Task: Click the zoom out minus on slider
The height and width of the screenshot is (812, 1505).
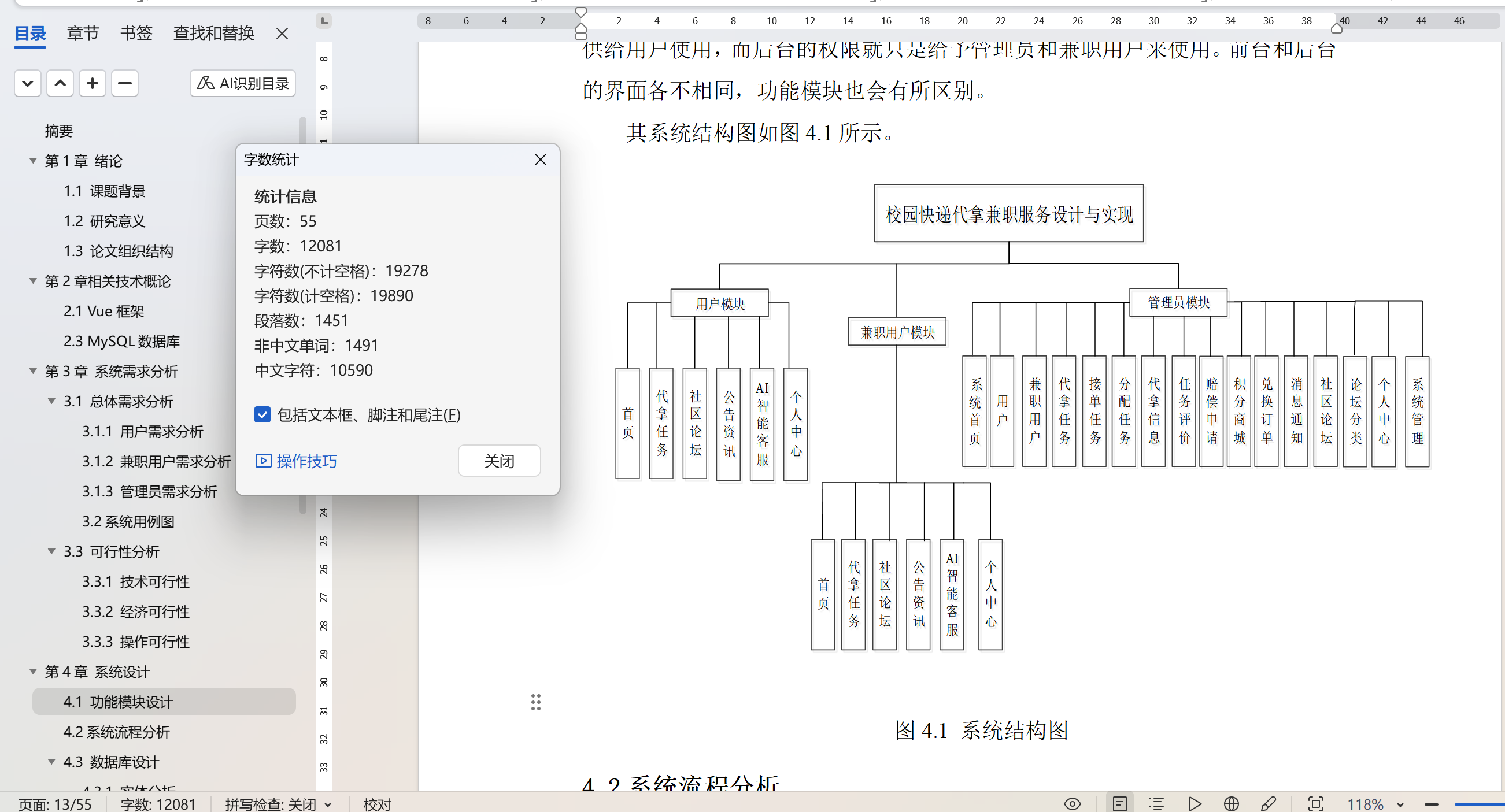Action: point(1432,804)
